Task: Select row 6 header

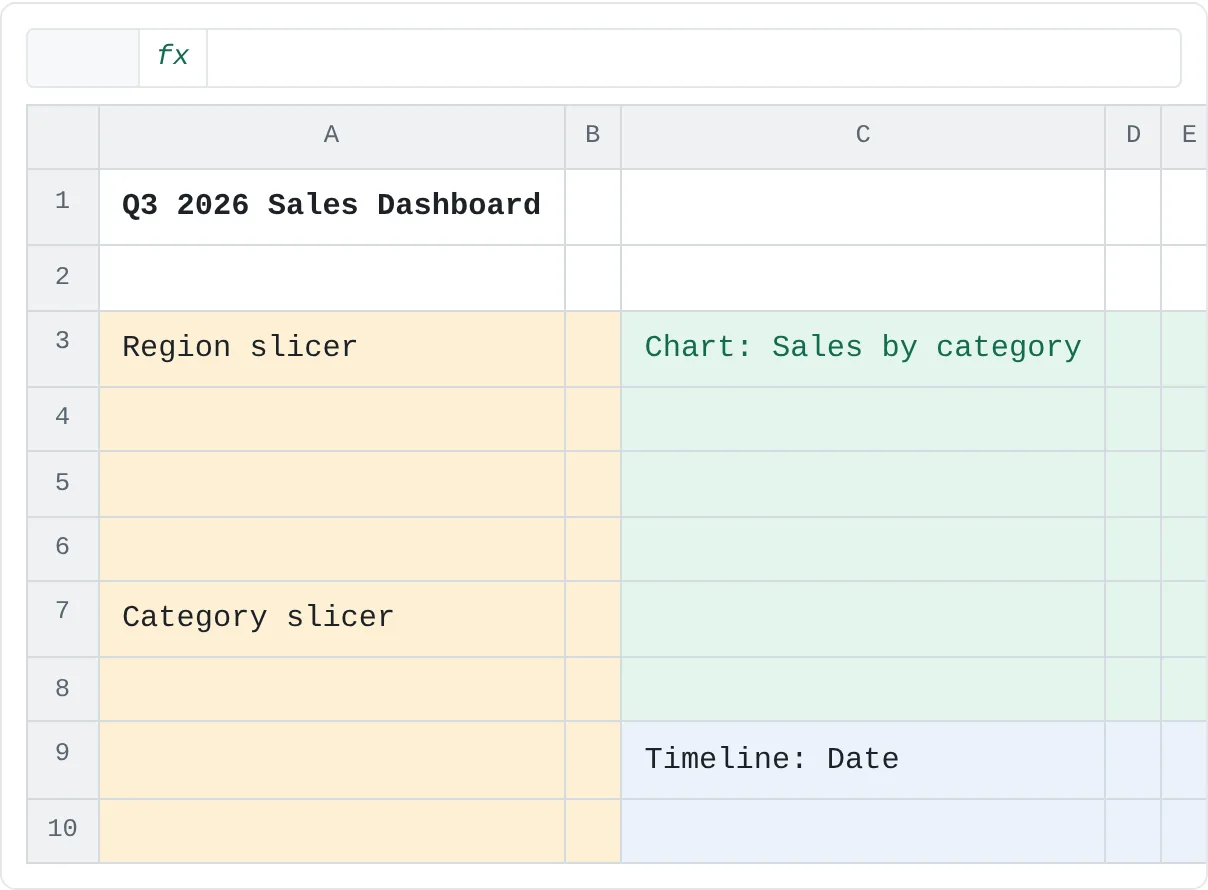Action: (63, 549)
